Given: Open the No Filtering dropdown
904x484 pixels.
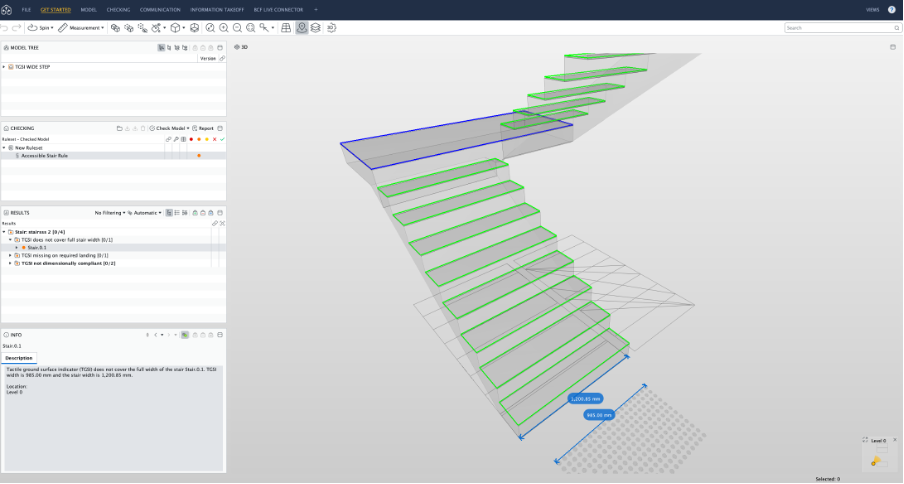Looking at the screenshot, I should 109,213.
